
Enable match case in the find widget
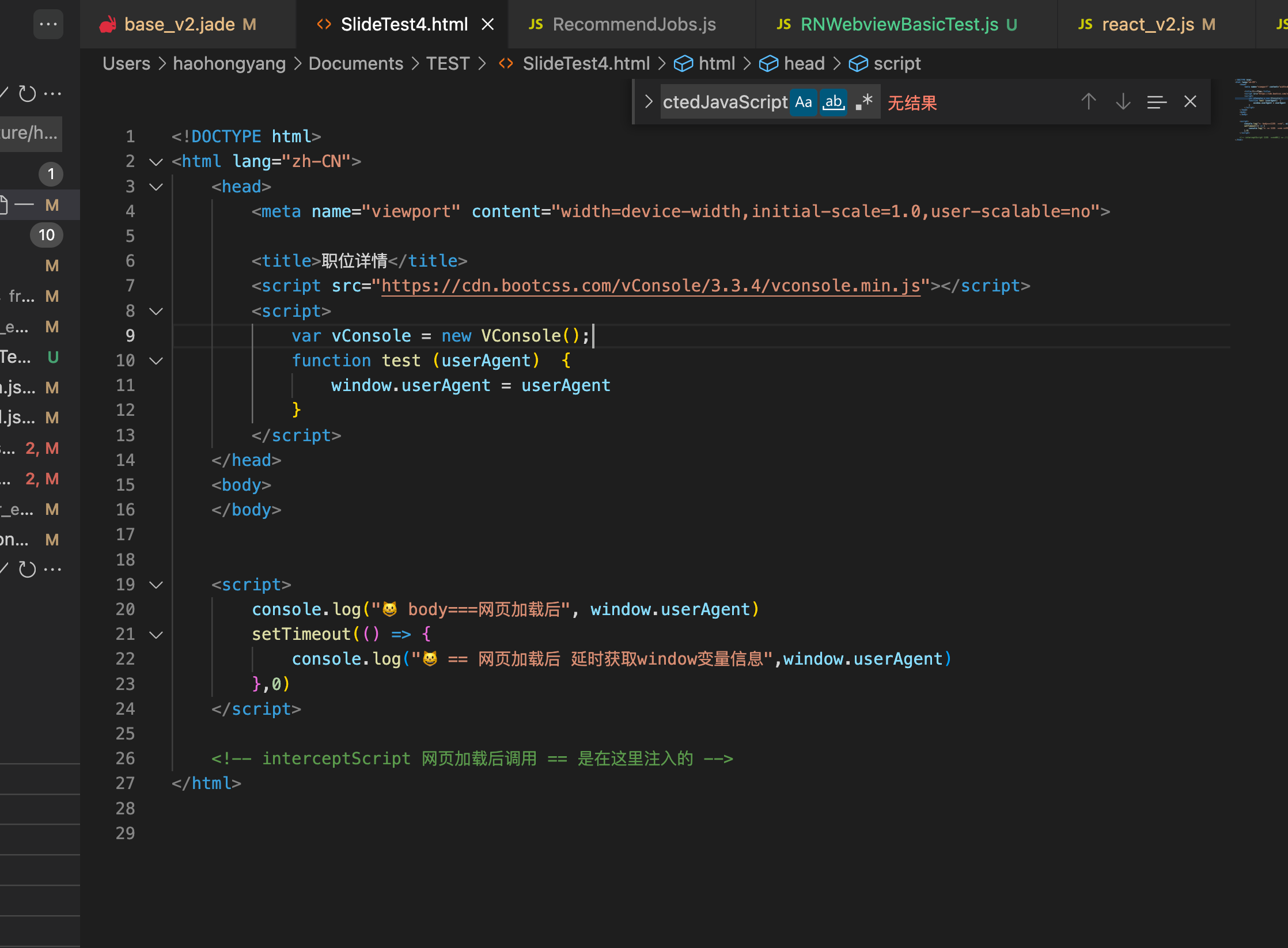[x=804, y=101]
